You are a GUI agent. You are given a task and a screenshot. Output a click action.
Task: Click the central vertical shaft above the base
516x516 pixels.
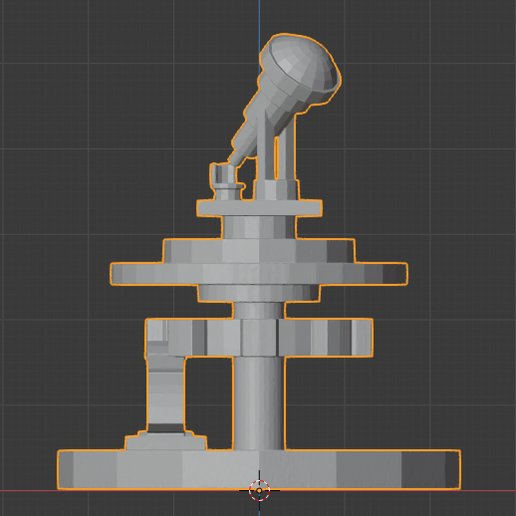(x=259, y=403)
